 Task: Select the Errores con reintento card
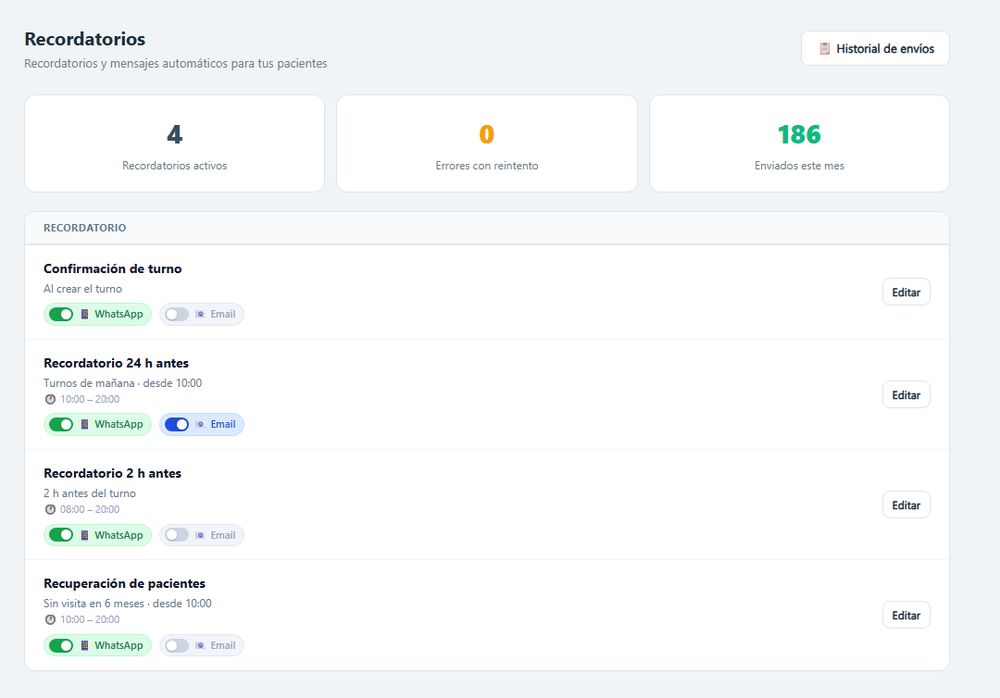pyautogui.click(x=487, y=144)
